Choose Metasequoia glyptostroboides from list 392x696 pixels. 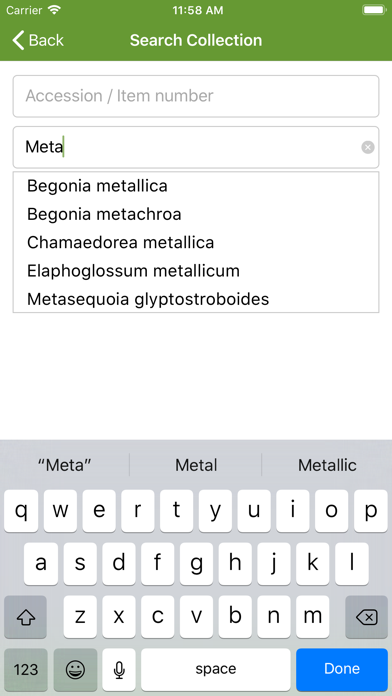148,299
